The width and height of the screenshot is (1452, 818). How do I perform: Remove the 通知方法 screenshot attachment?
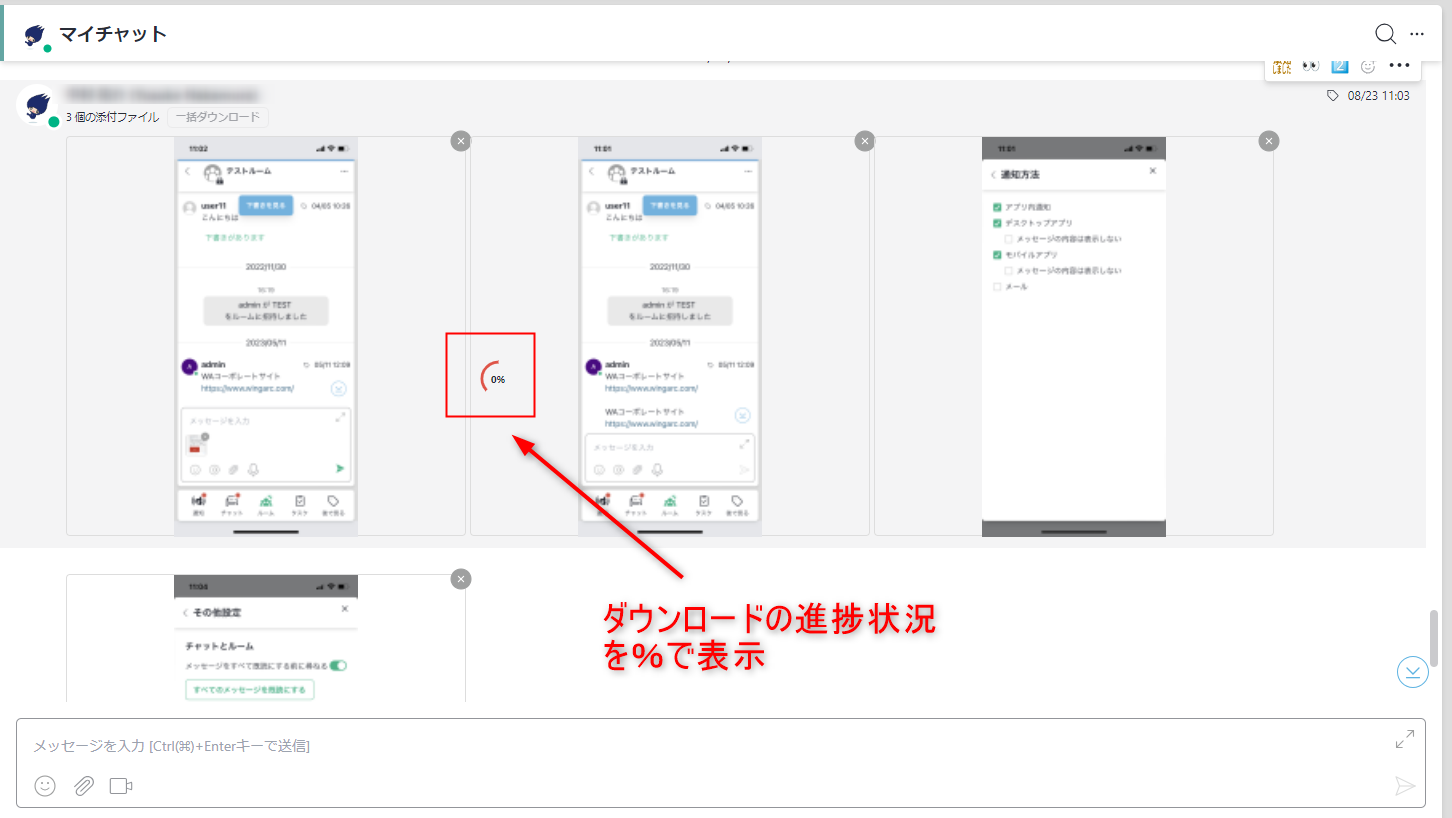[1268, 141]
